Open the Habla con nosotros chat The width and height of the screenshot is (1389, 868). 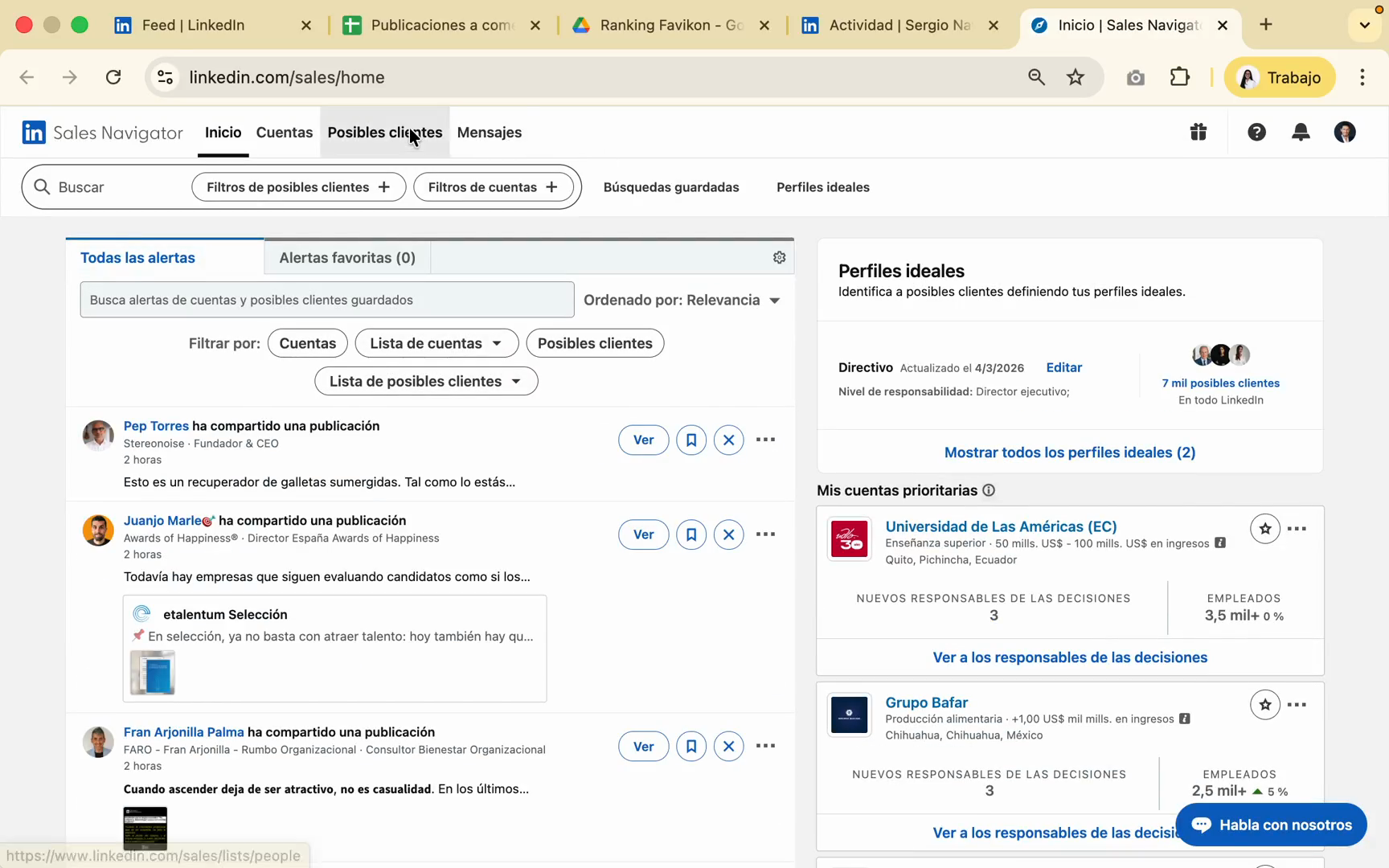1271,825
